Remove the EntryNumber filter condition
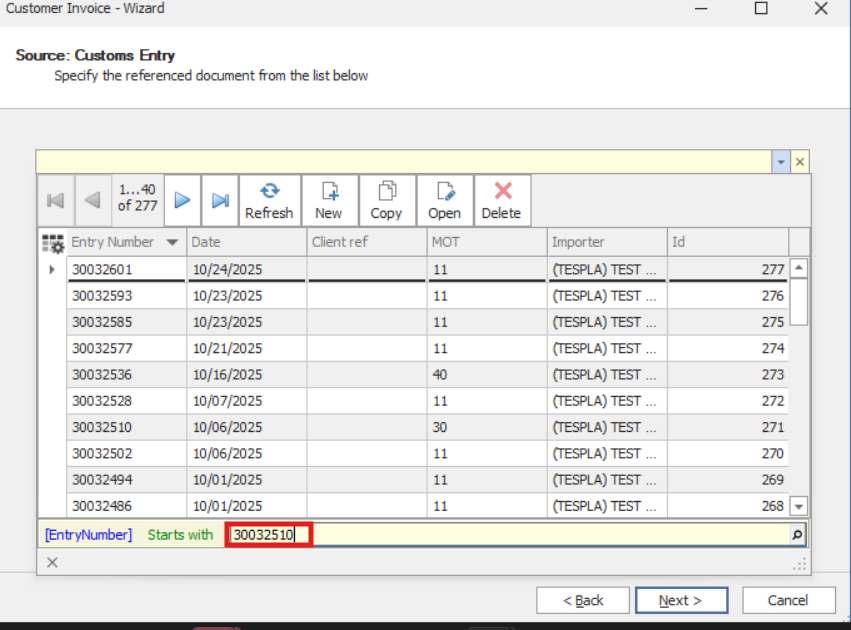Viewport: 851px width, 630px height. coord(52,562)
